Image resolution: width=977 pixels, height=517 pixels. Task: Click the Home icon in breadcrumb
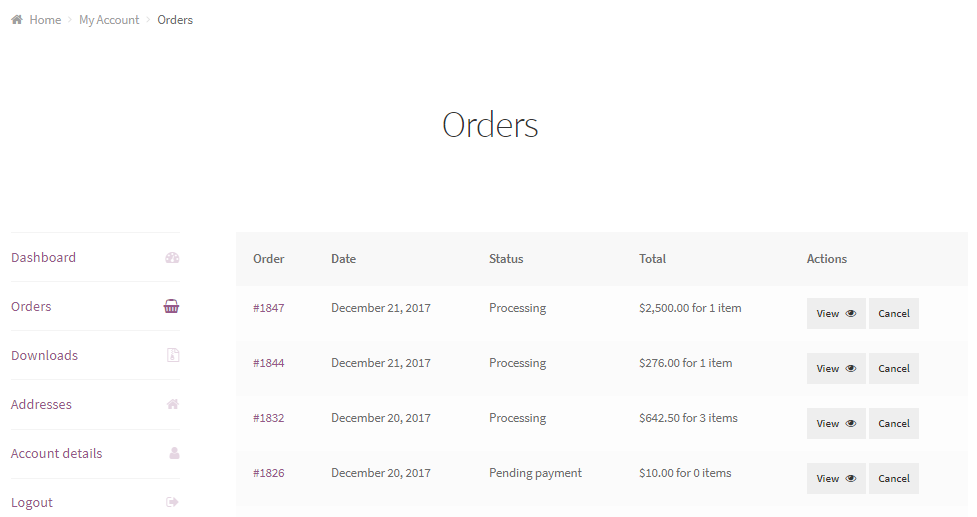pos(17,20)
